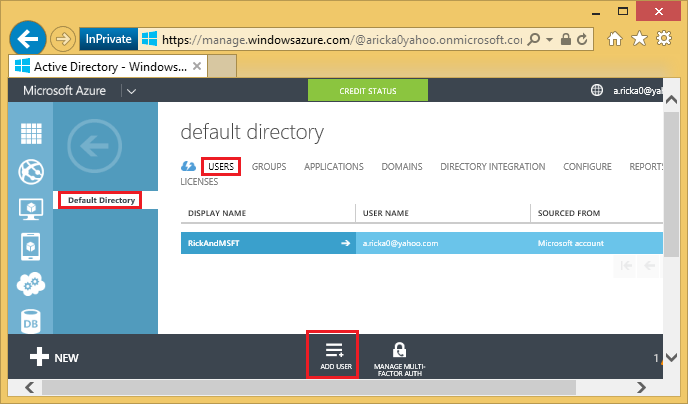Image resolution: width=688 pixels, height=404 pixels.
Task: Click the NEW plus icon
Action: [39, 357]
